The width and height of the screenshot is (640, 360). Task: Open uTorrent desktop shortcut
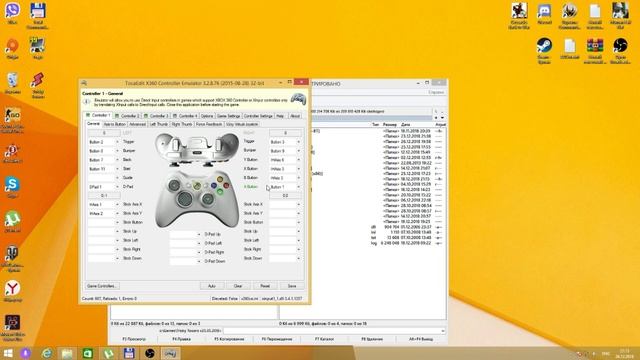point(12,220)
